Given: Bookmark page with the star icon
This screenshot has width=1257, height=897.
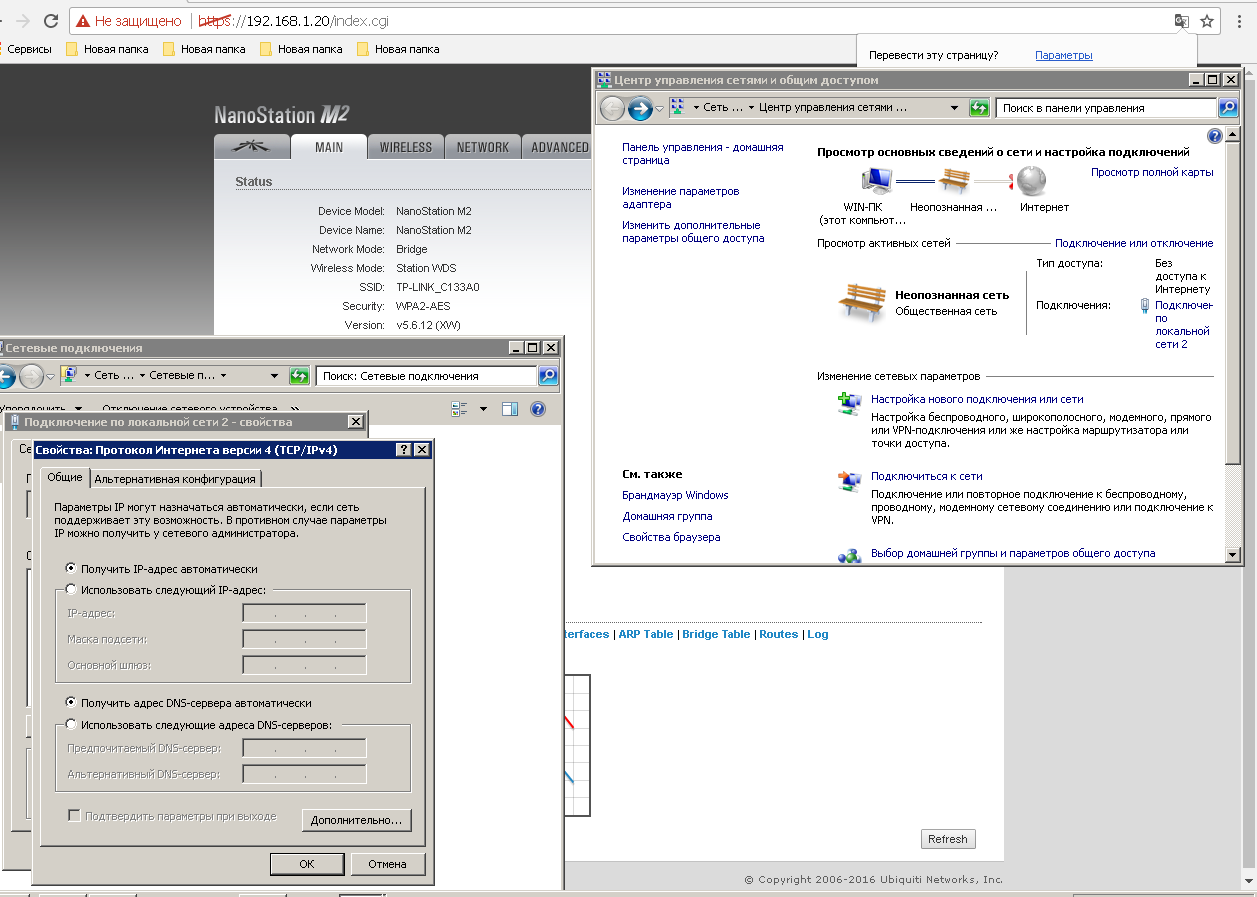Looking at the screenshot, I should 1207,21.
